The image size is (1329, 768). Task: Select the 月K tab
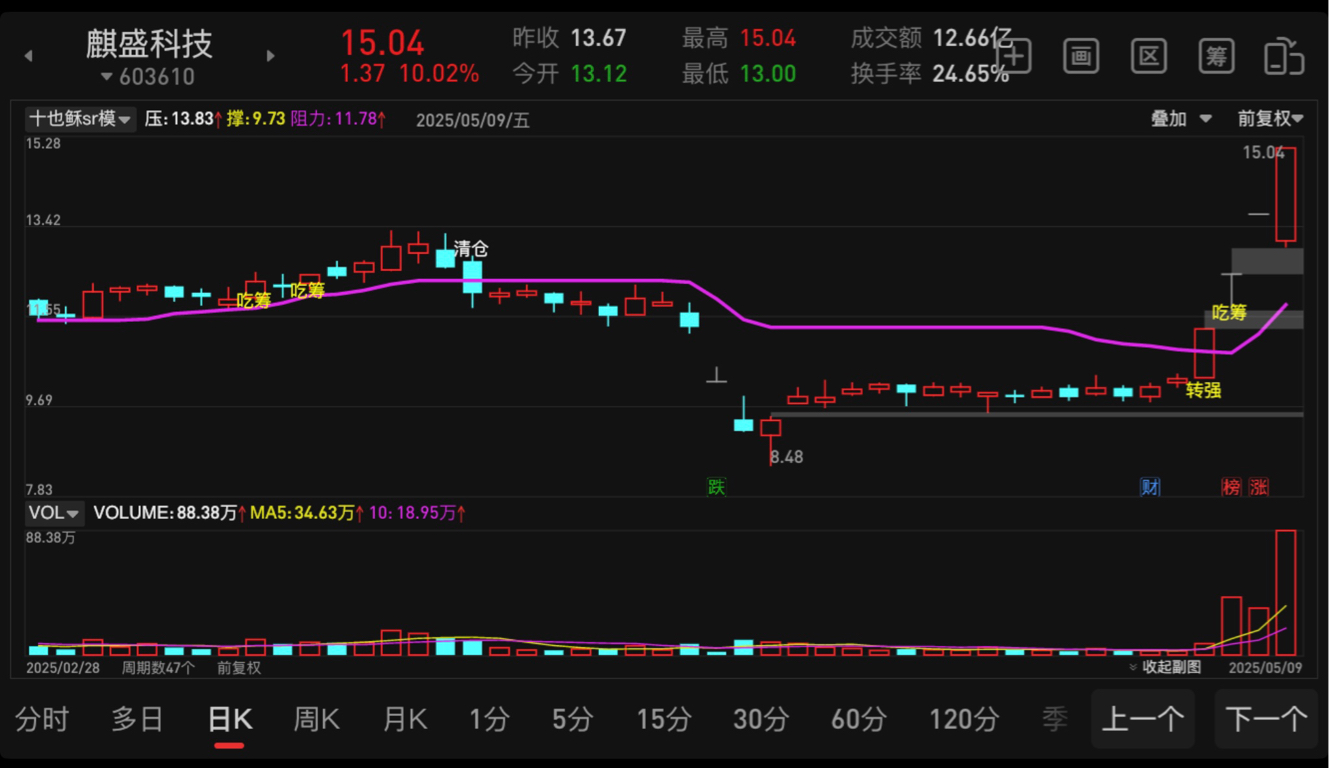pyautogui.click(x=405, y=718)
